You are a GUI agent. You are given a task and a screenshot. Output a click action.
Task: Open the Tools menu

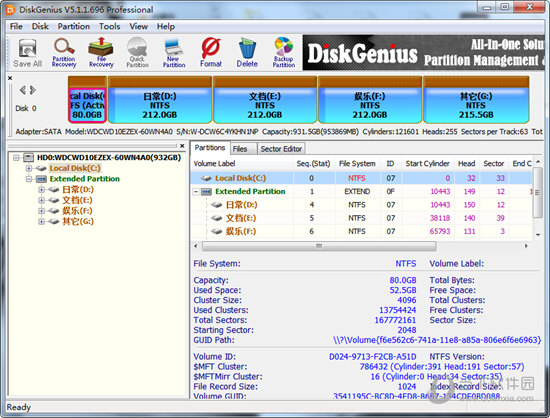(x=109, y=26)
